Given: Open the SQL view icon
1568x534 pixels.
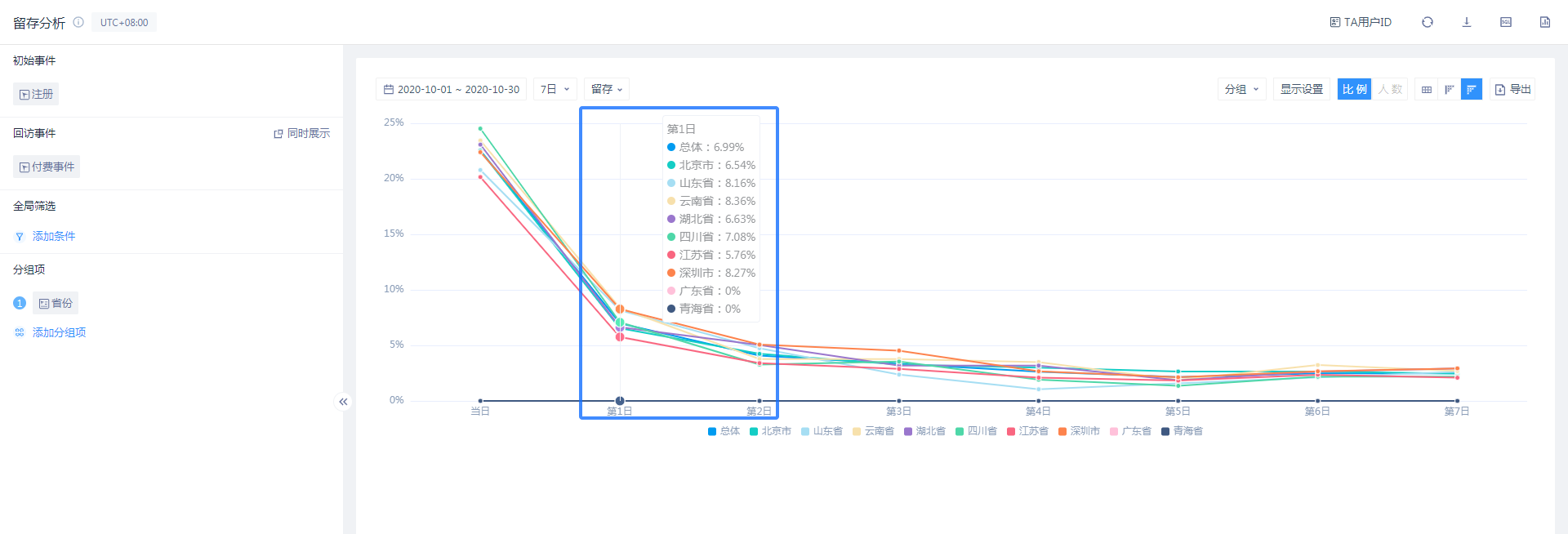Looking at the screenshot, I should click(1505, 22).
